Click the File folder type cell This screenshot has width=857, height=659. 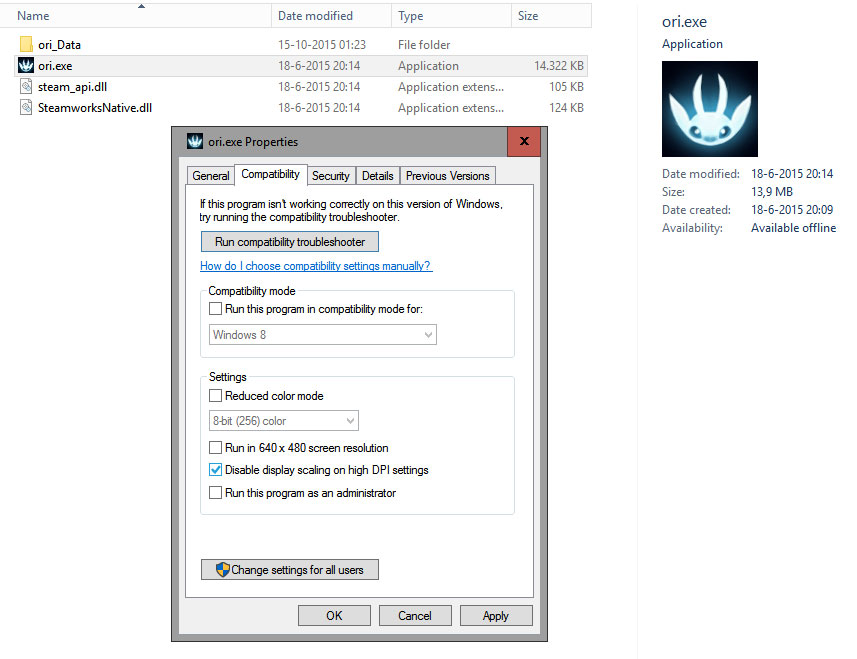tap(424, 44)
